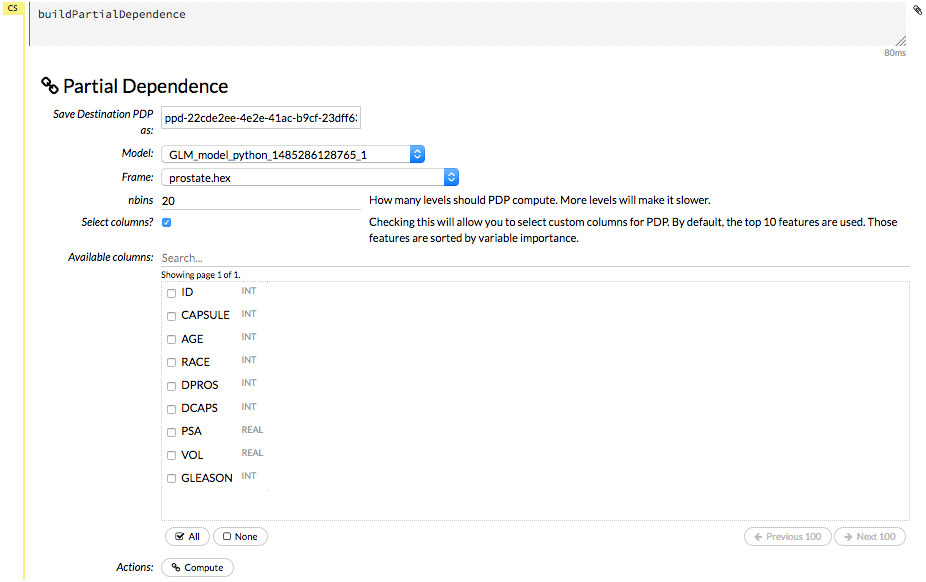
Task: Click the Partial Dependence link icon
Action: tap(50, 86)
